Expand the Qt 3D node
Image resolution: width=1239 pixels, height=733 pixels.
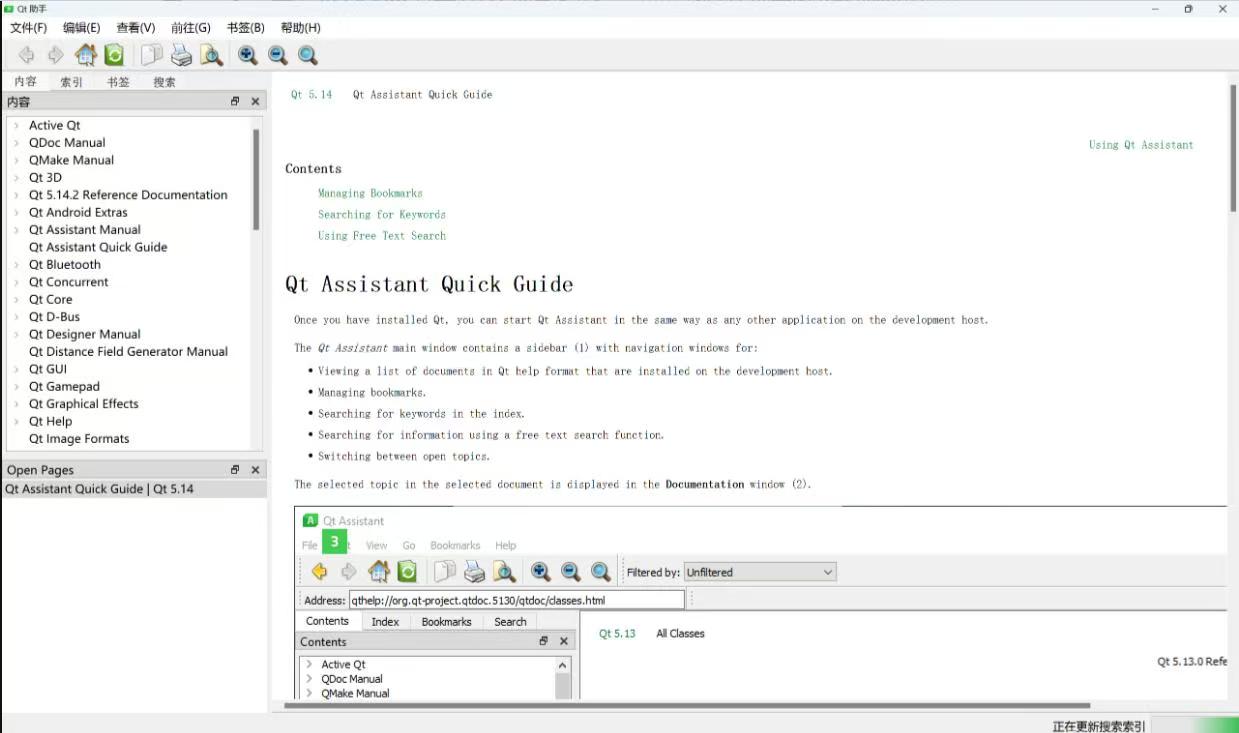point(17,177)
